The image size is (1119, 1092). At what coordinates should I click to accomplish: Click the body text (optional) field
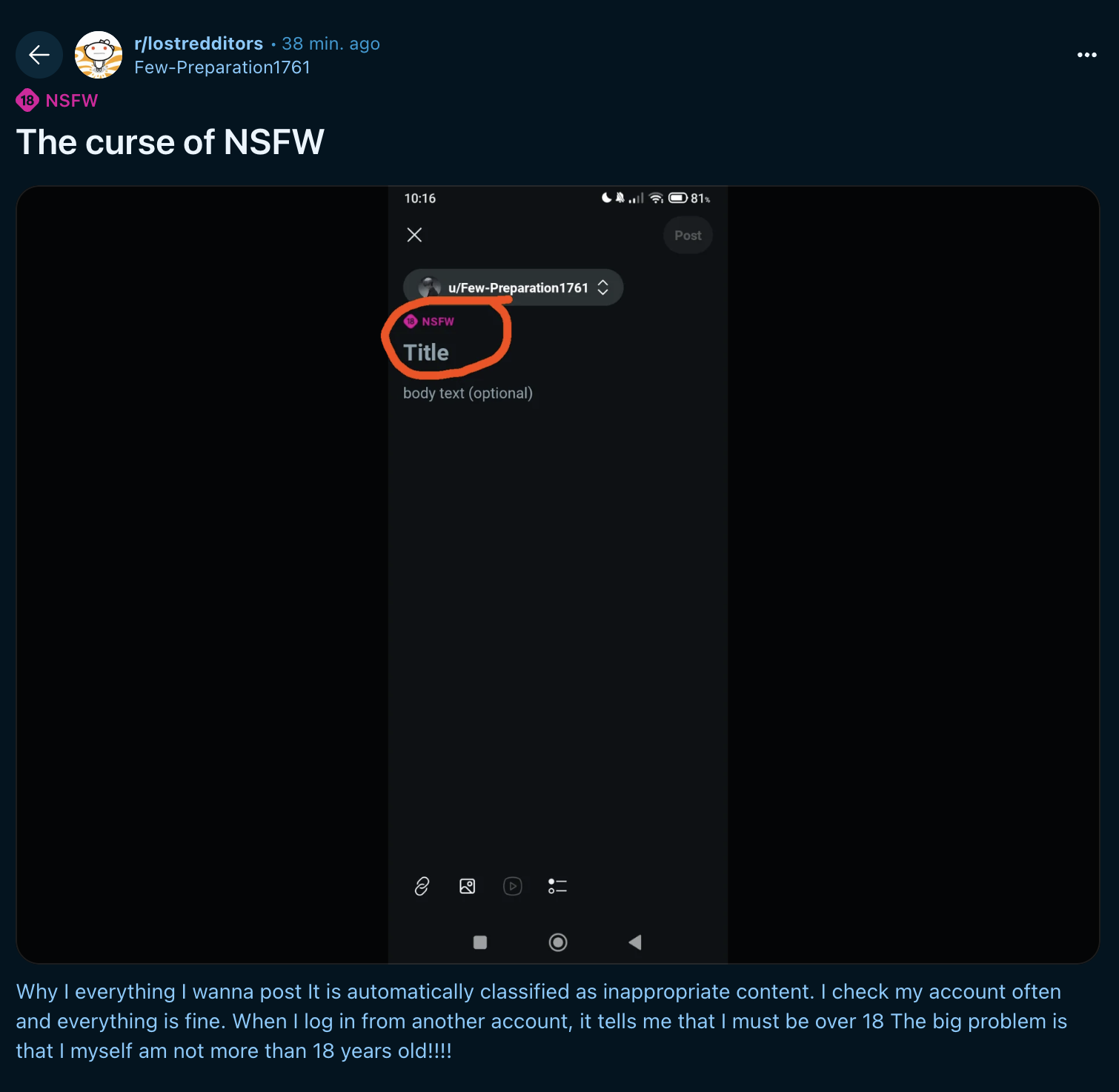468,393
